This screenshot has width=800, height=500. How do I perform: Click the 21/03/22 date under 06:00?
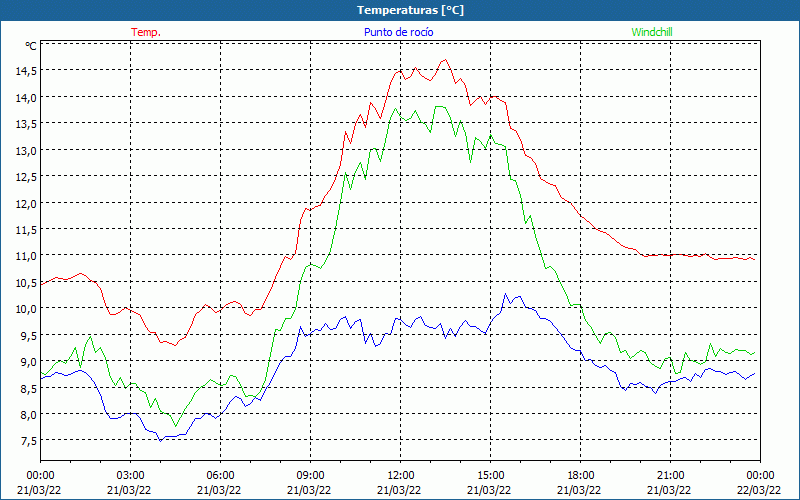pyautogui.click(x=219, y=490)
